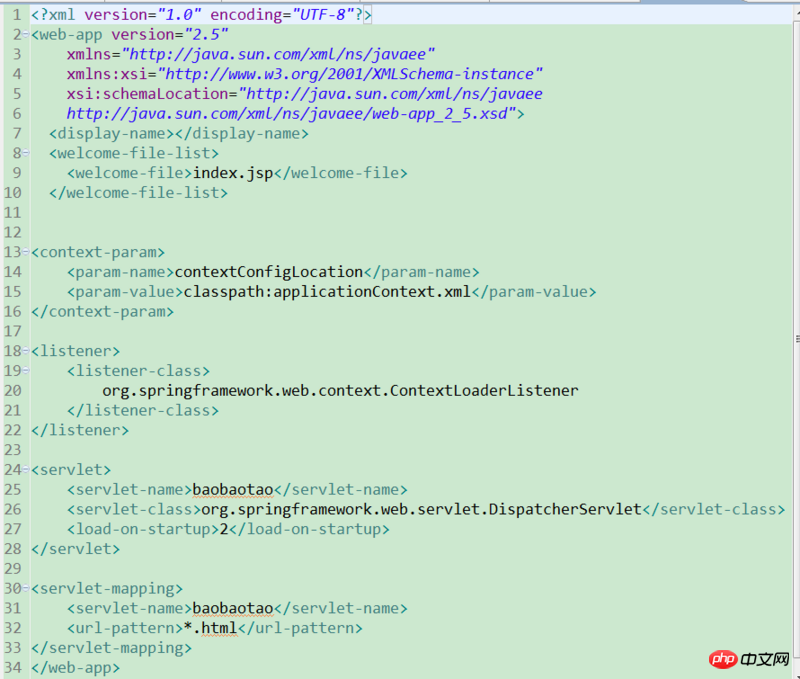Click the closing </listener> tag

(80, 430)
